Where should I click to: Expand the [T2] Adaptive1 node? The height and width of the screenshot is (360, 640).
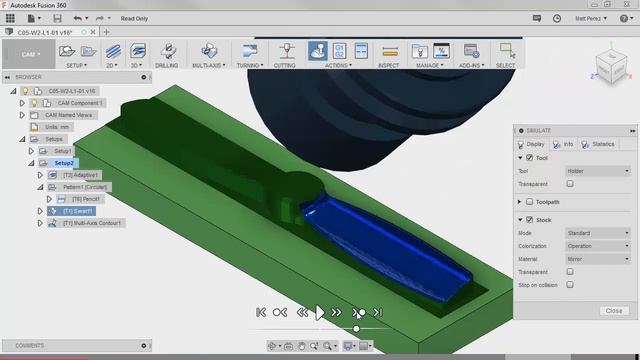coord(40,175)
